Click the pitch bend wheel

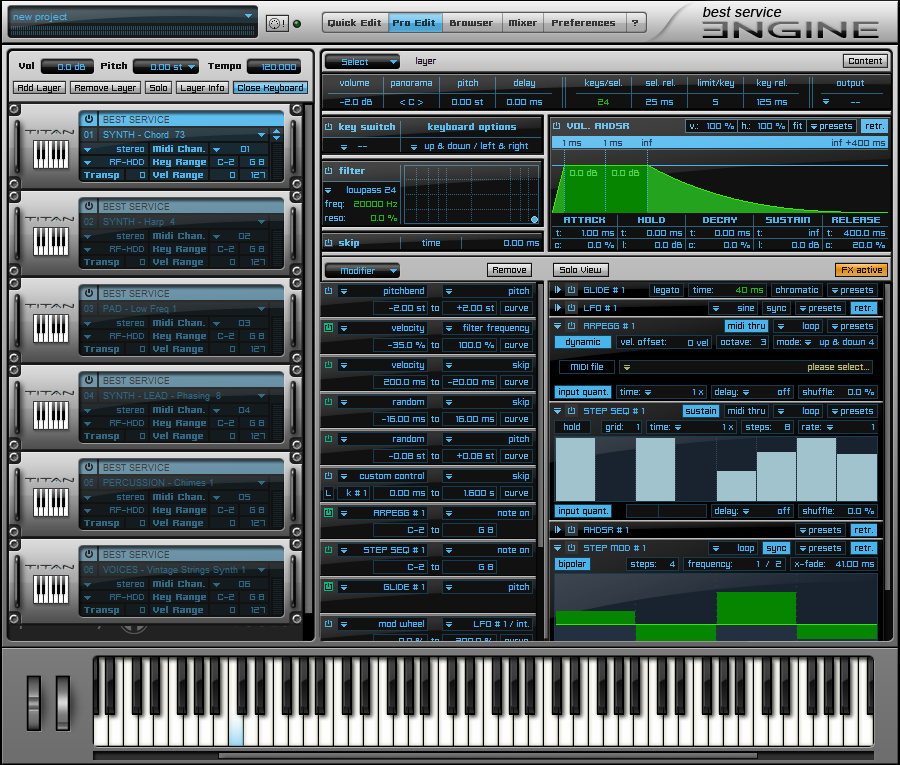(34, 702)
